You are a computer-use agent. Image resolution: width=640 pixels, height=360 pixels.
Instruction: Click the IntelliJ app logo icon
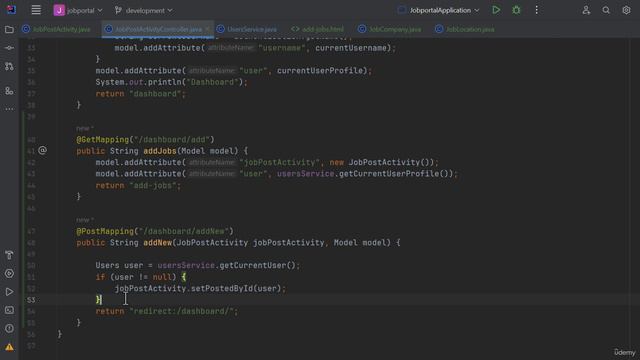11,10
